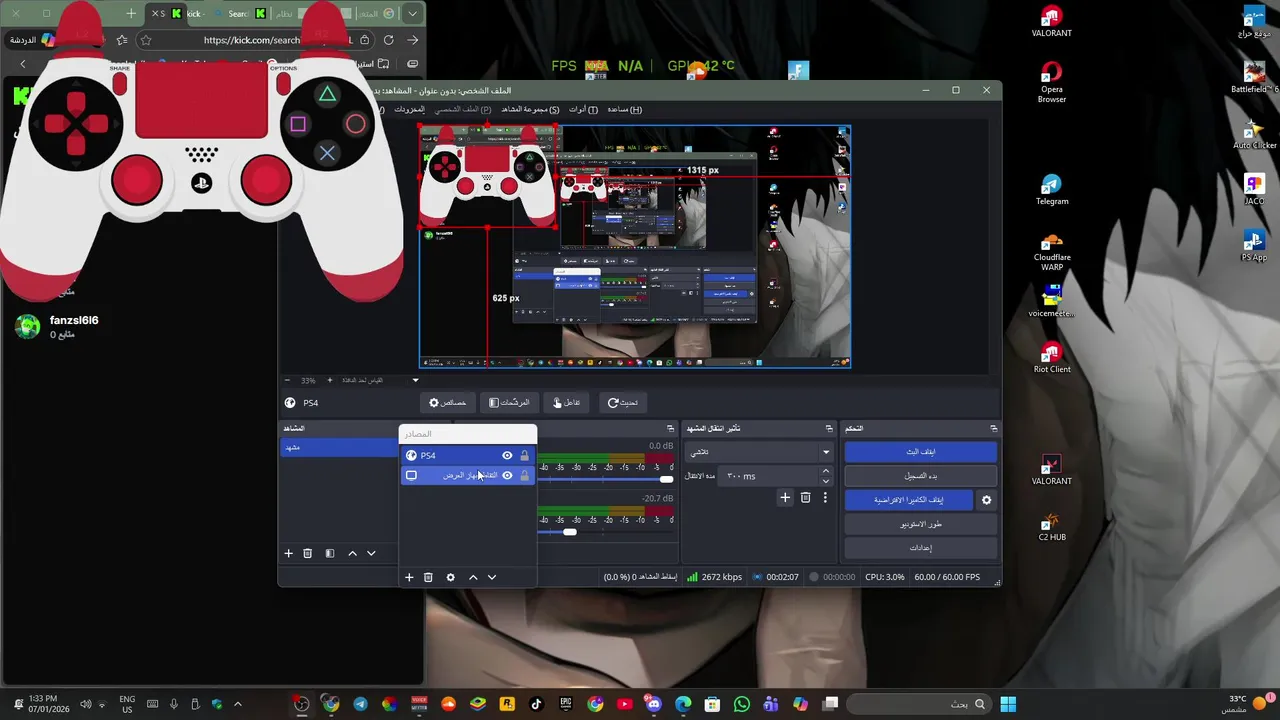Open Telegram desktop shortcut
Image resolution: width=1280 pixels, height=720 pixels.
click(x=1051, y=190)
